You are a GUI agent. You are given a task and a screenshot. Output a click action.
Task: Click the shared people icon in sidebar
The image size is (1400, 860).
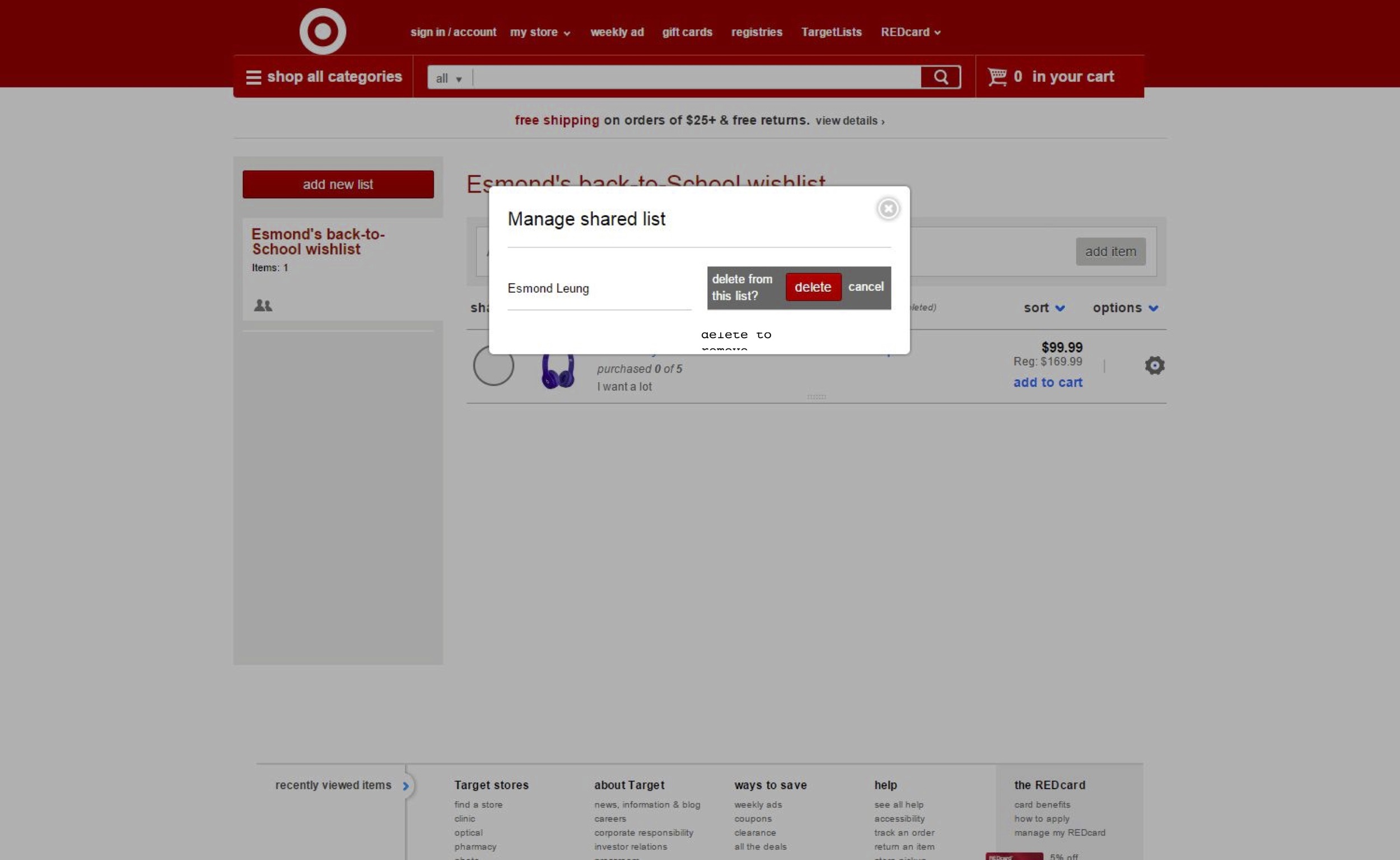[x=263, y=306]
